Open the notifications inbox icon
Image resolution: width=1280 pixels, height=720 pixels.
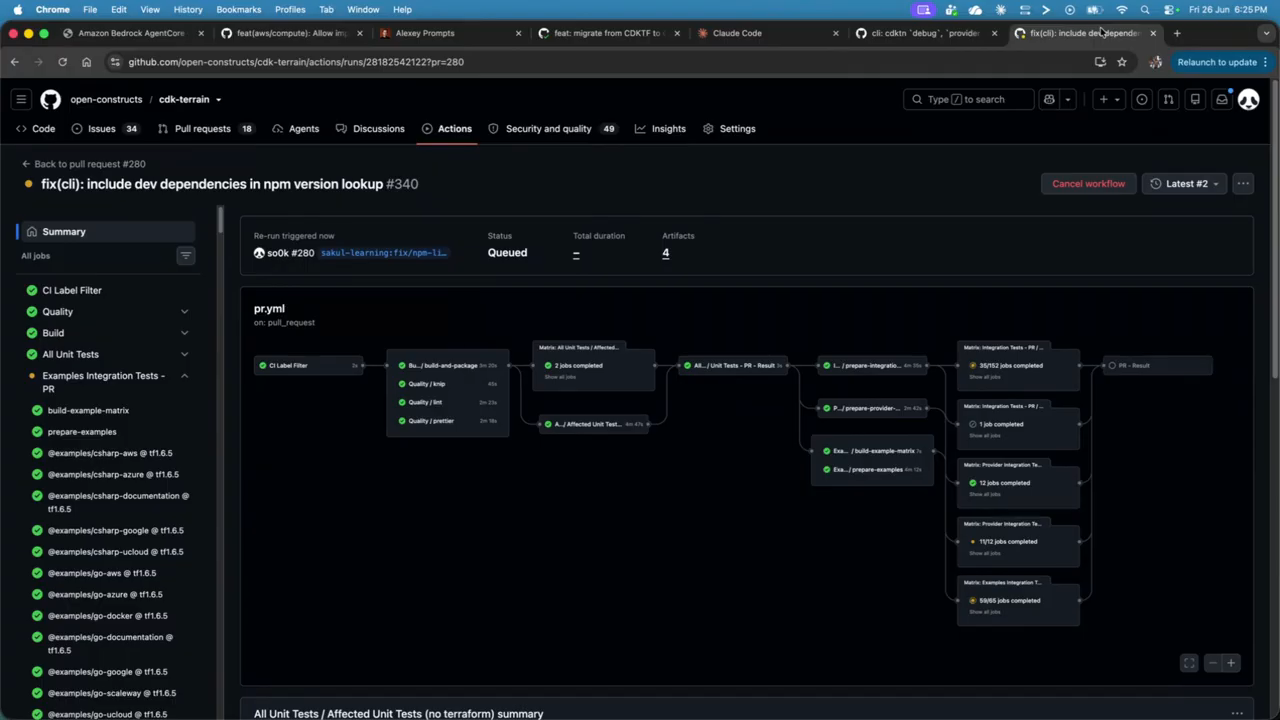pos(1221,99)
